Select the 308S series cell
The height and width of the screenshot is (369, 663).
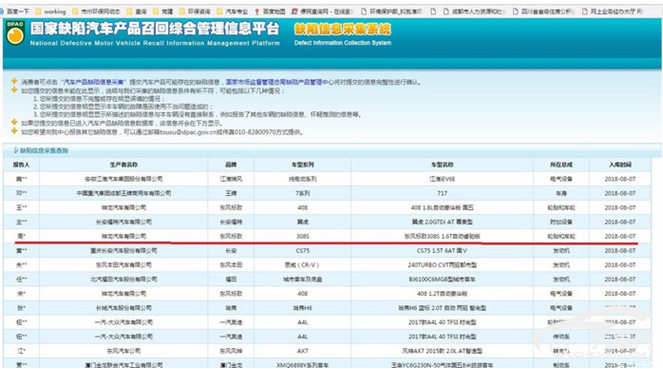pos(302,236)
